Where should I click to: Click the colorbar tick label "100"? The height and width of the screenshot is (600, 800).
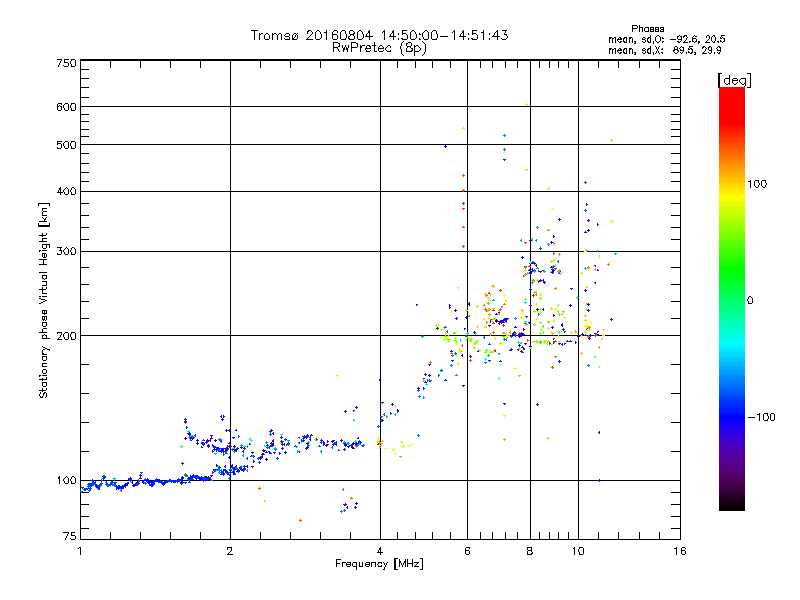(757, 184)
